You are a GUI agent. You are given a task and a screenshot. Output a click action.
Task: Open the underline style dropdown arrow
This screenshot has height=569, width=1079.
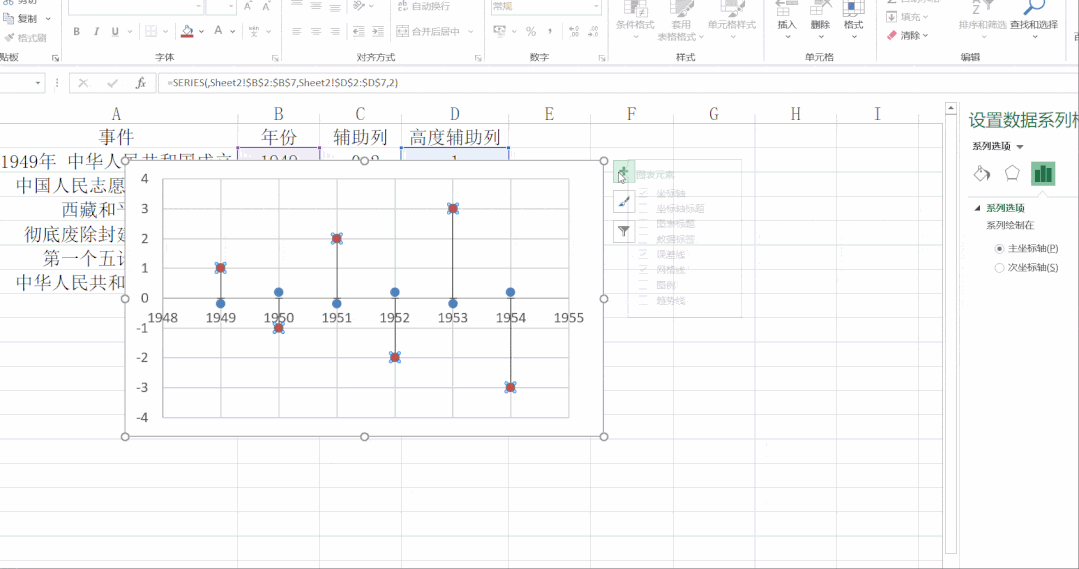click(129, 32)
